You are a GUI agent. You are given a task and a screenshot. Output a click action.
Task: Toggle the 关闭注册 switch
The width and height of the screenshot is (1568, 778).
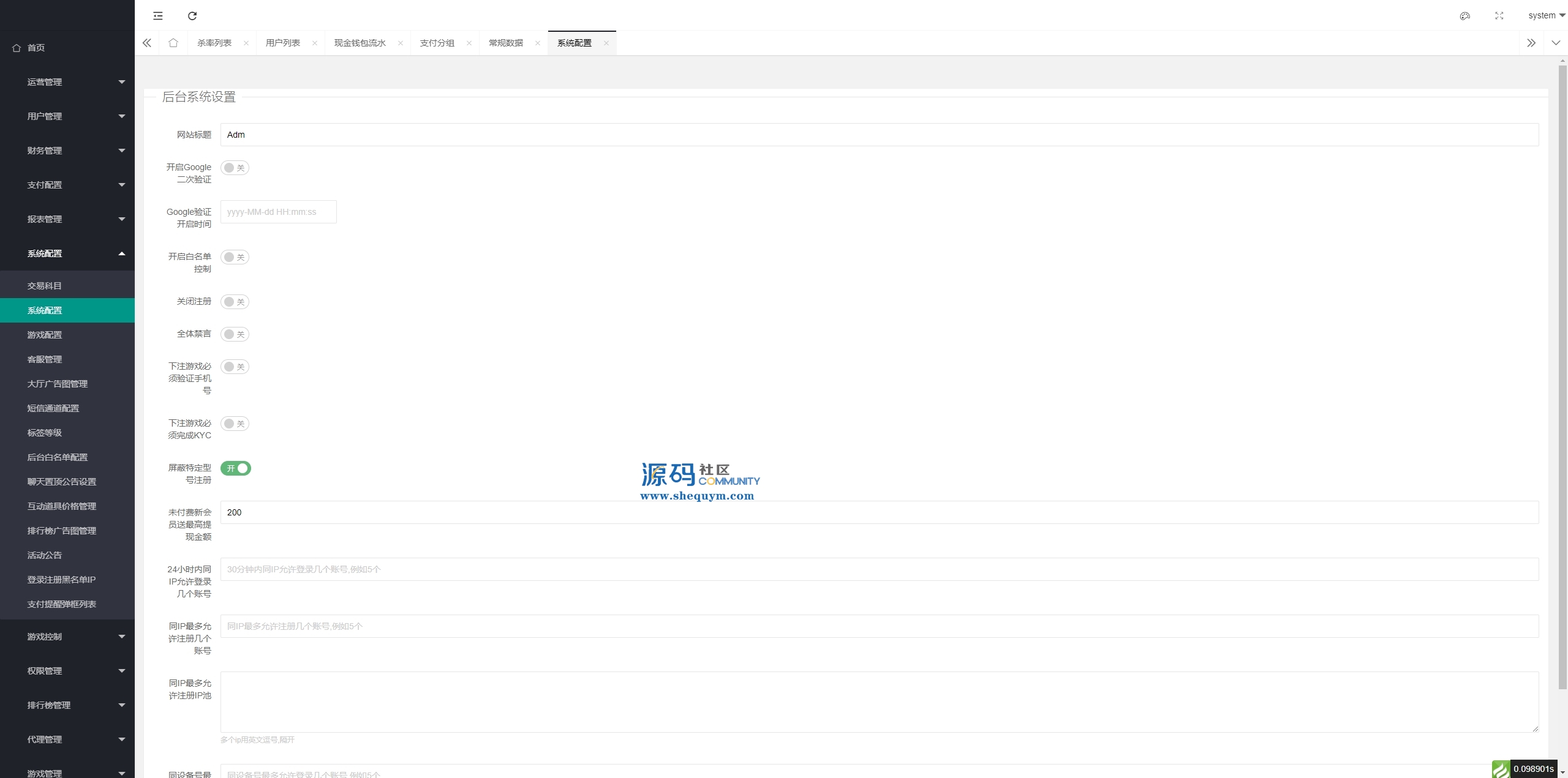(235, 302)
